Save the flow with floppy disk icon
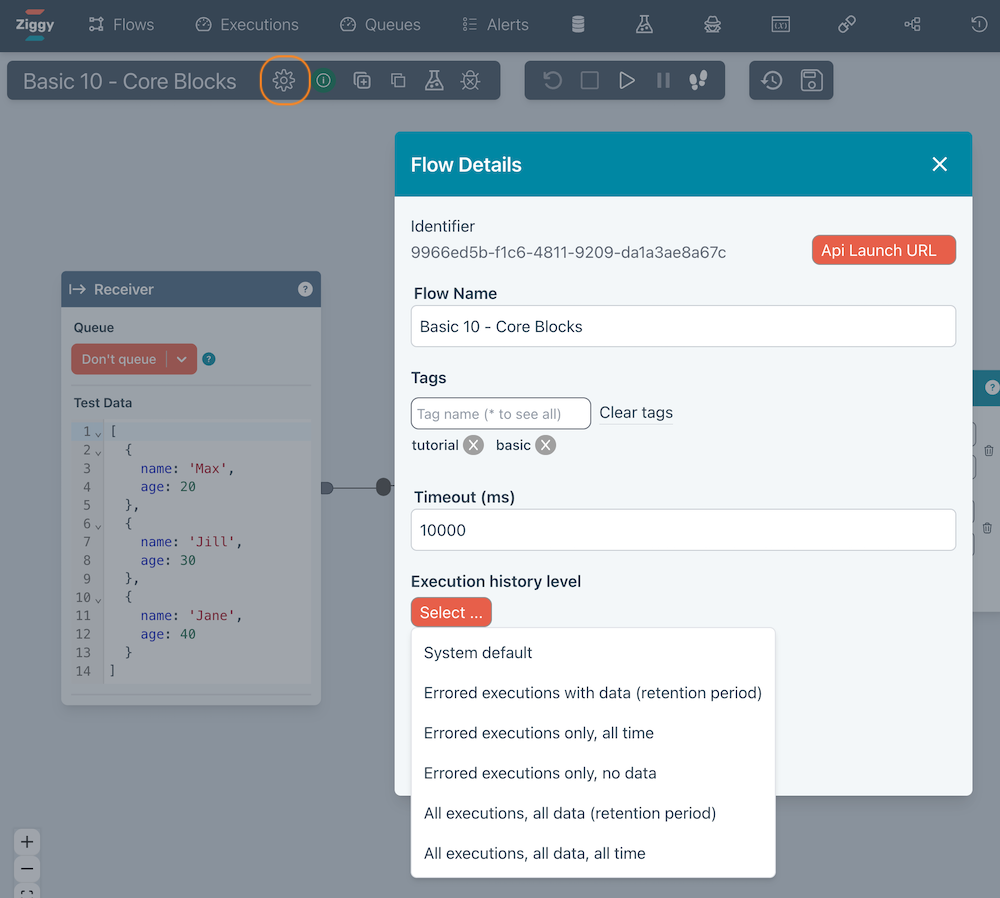The width and height of the screenshot is (1000, 898). (811, 80)
